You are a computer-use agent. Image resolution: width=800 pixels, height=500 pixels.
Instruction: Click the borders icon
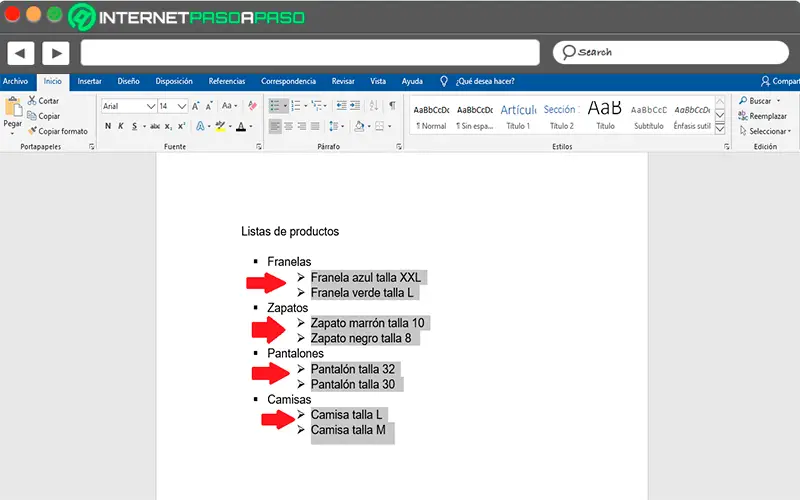(379, 126)
